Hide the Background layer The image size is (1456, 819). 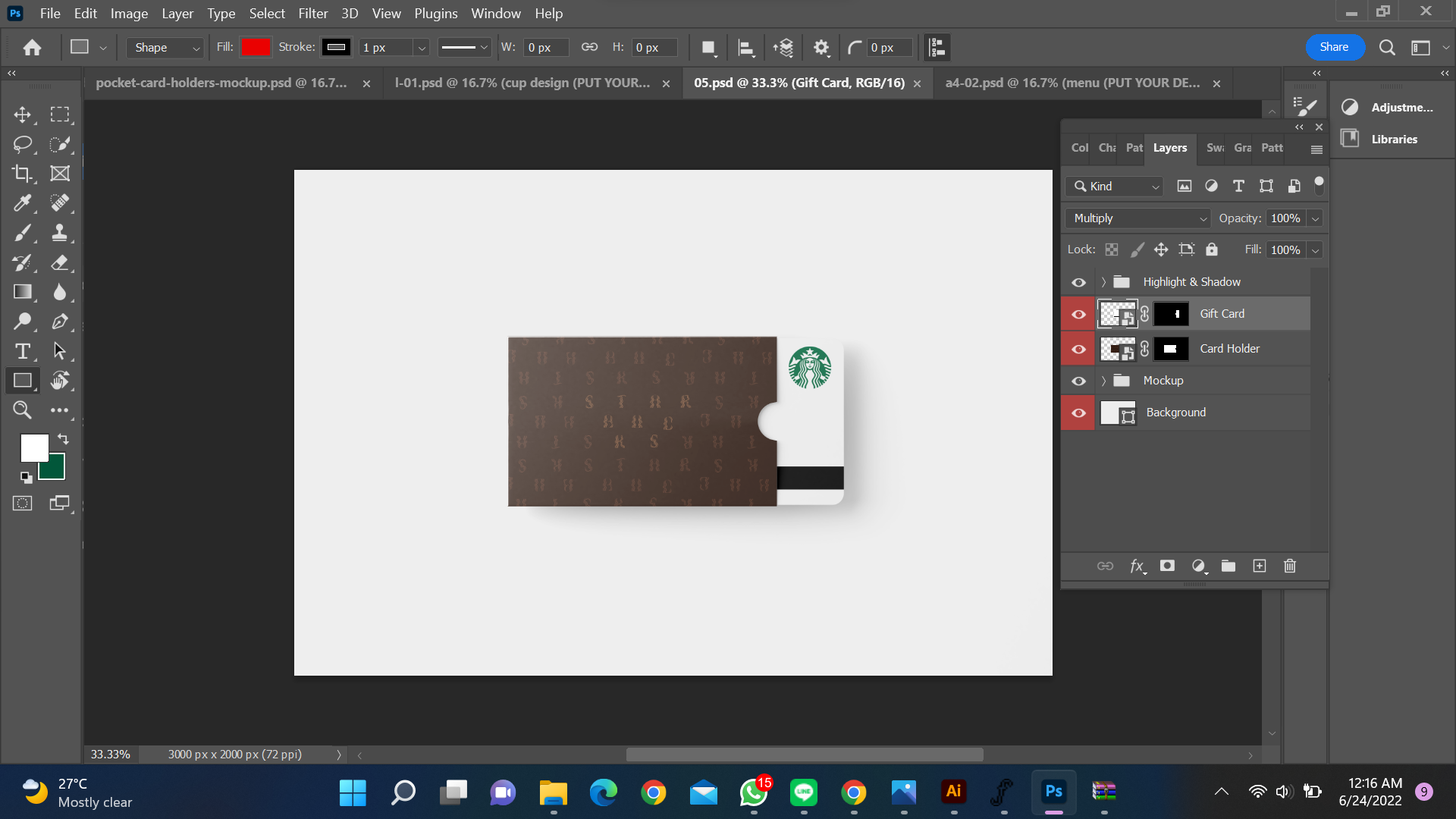coord(1078,413)
